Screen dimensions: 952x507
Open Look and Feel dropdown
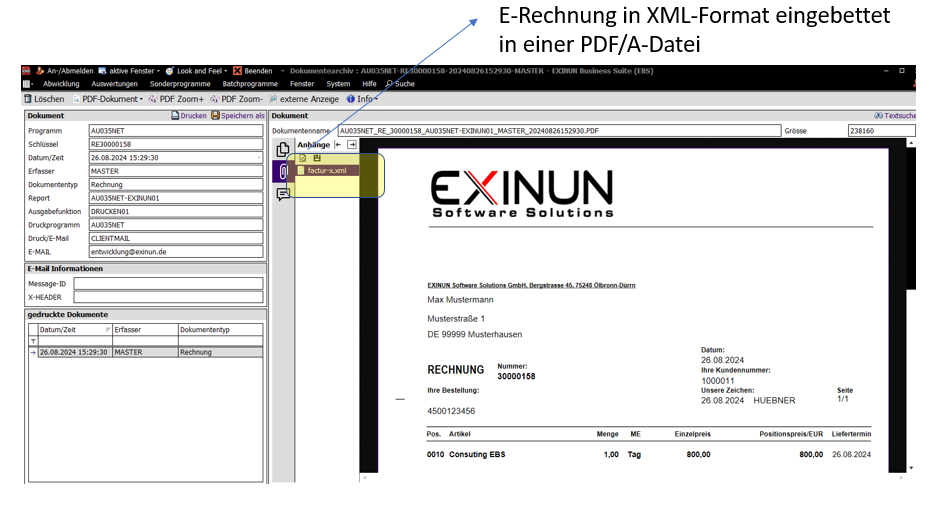196,71
